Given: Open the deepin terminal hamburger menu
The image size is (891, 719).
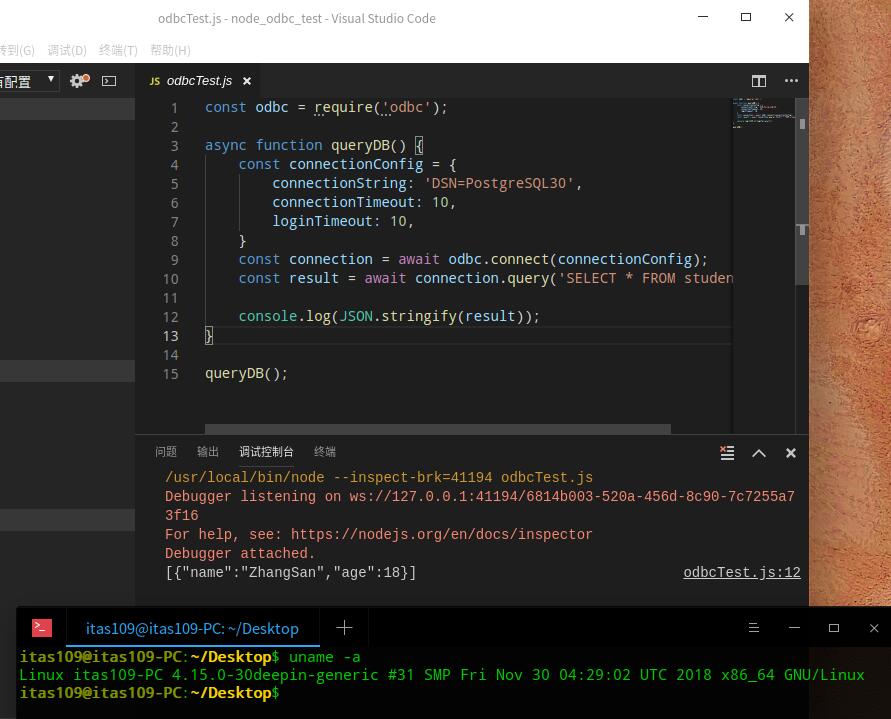Looking at the screenshot, I should click(753, 627).
